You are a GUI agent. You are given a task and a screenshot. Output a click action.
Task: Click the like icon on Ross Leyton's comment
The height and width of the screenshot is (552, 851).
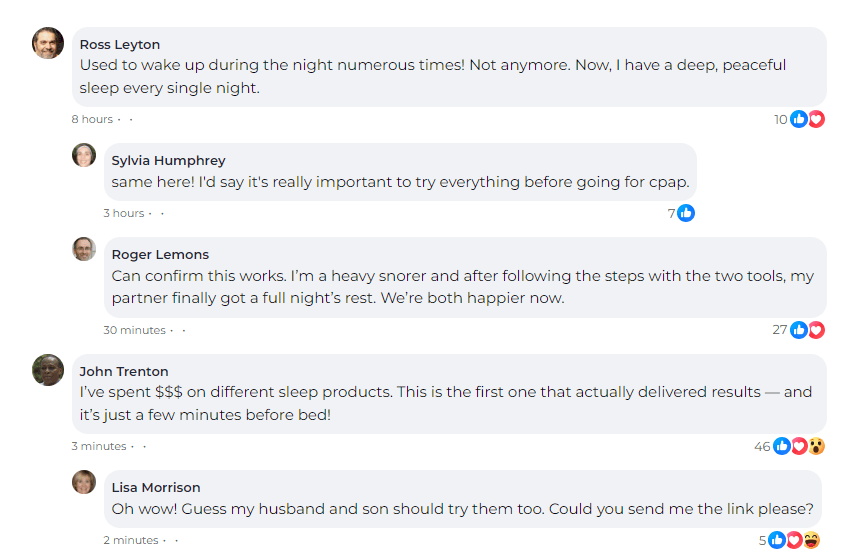point(799,119)
